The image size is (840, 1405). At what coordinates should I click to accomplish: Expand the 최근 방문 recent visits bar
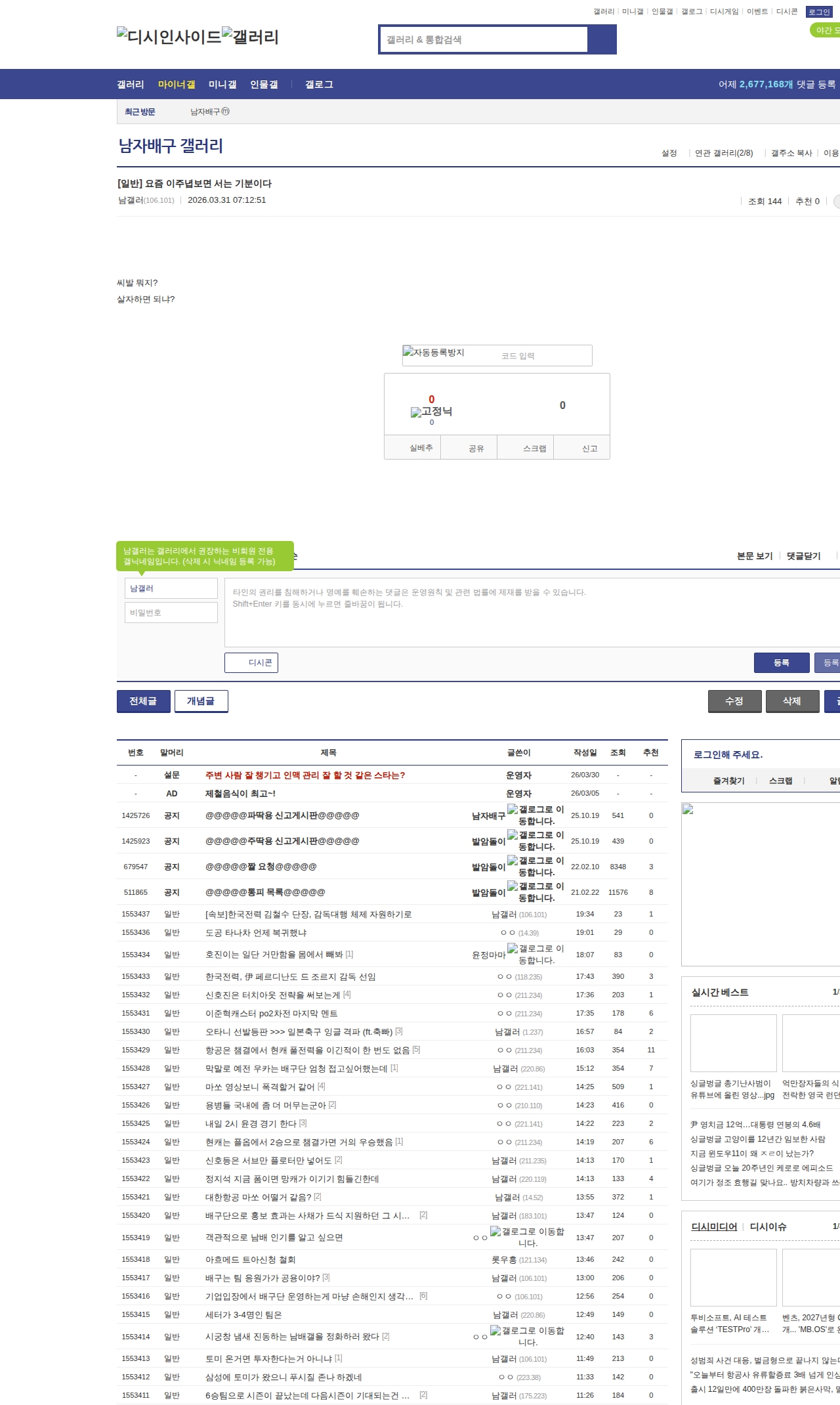tap(140, 112)
